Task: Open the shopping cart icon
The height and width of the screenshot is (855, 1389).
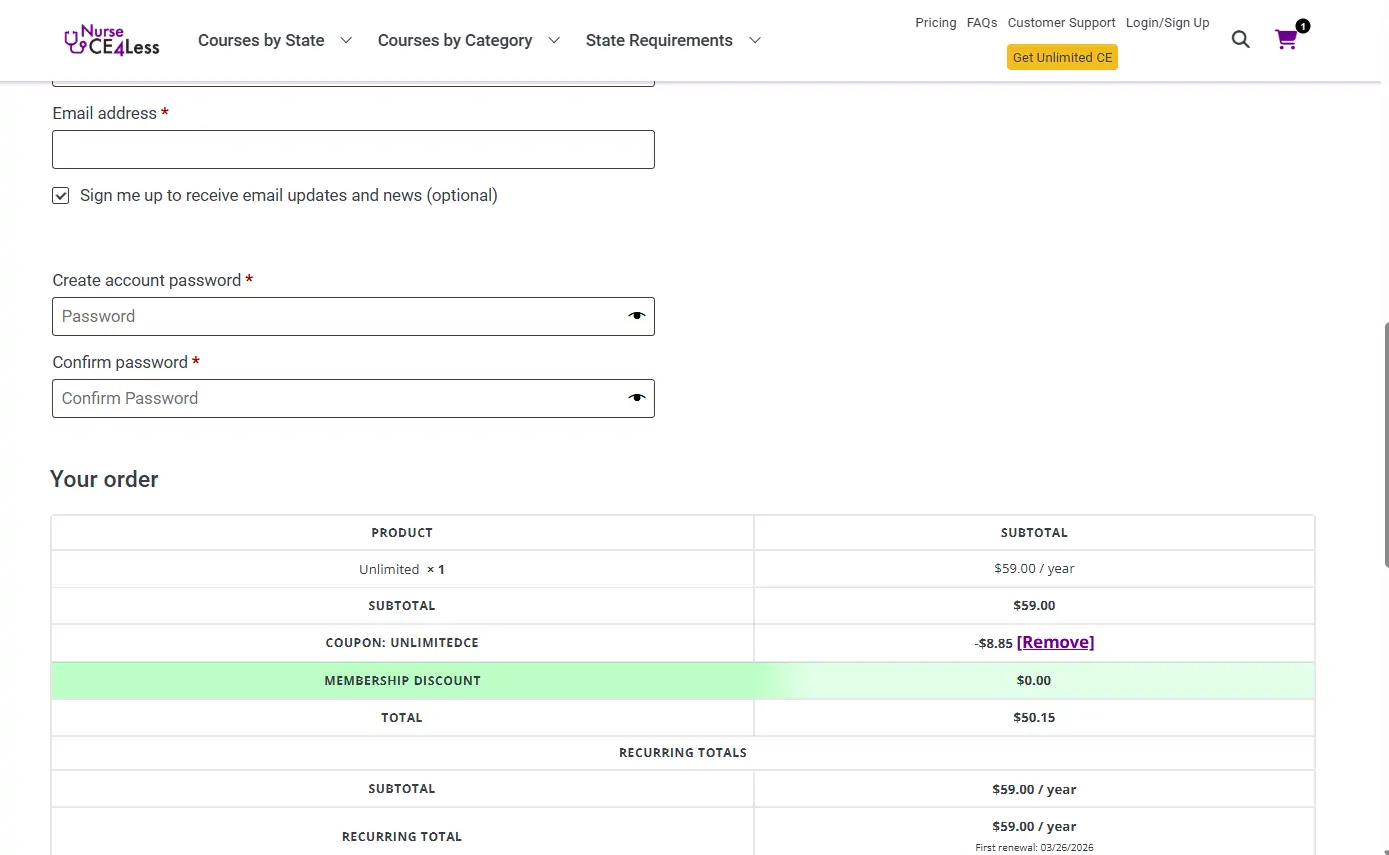Action: (1286, 40)
